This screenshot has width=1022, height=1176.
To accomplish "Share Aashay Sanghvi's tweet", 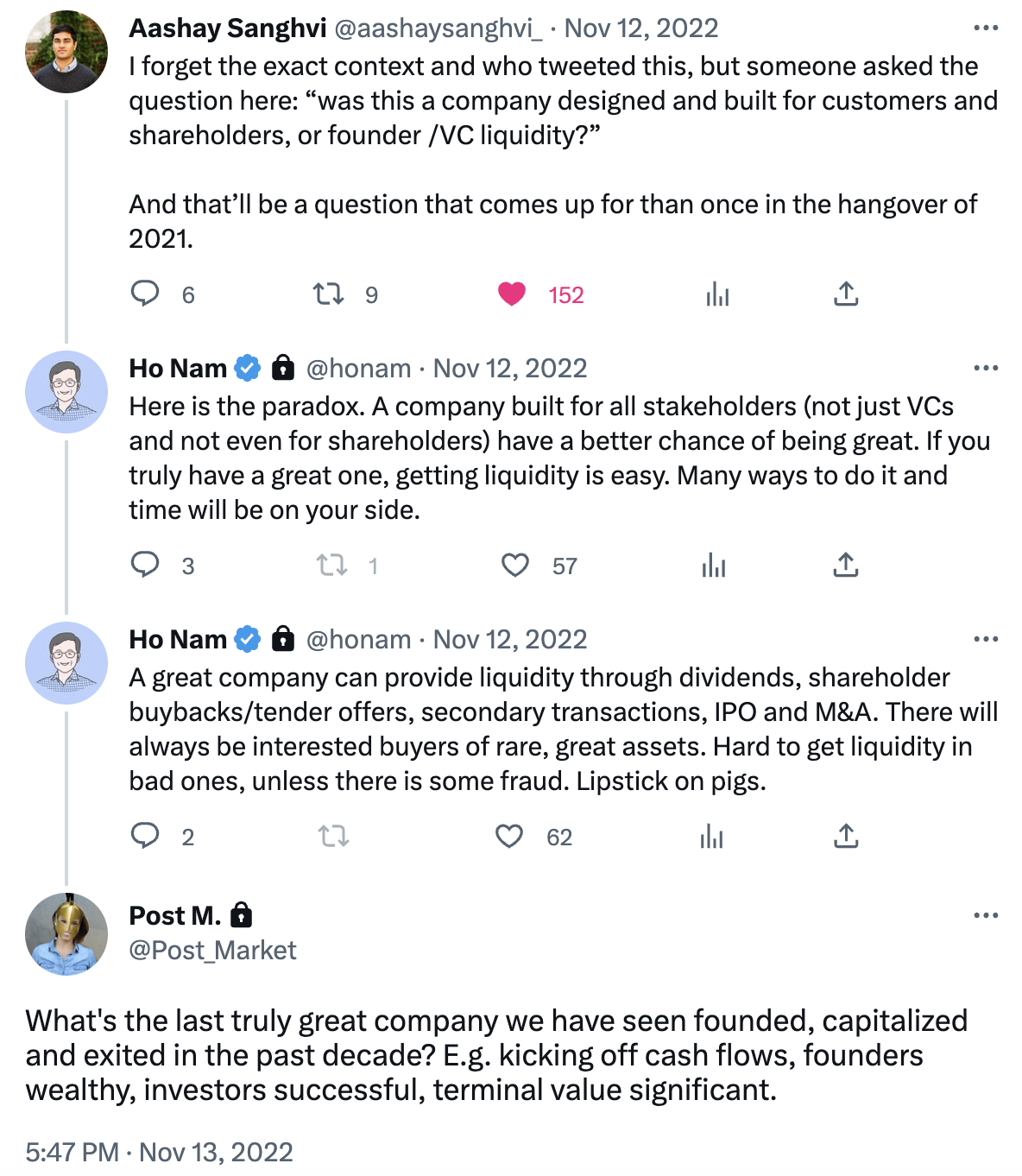I will (x=846, y=294).
